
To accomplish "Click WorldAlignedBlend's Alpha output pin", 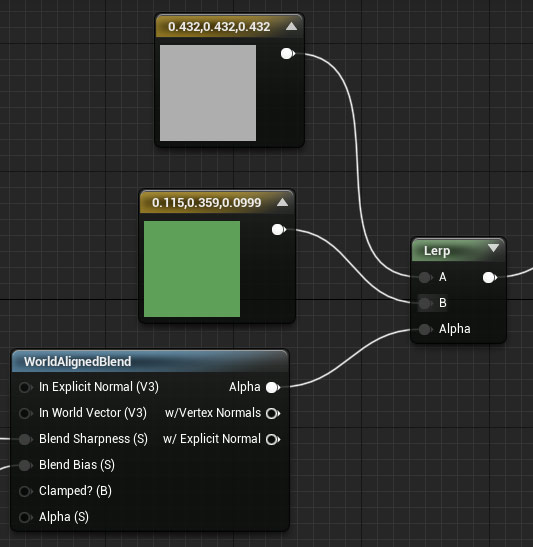I will (272, 387).
